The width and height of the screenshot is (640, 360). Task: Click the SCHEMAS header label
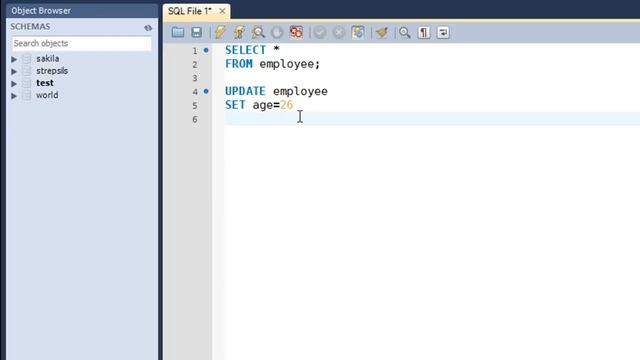point(30,27)
